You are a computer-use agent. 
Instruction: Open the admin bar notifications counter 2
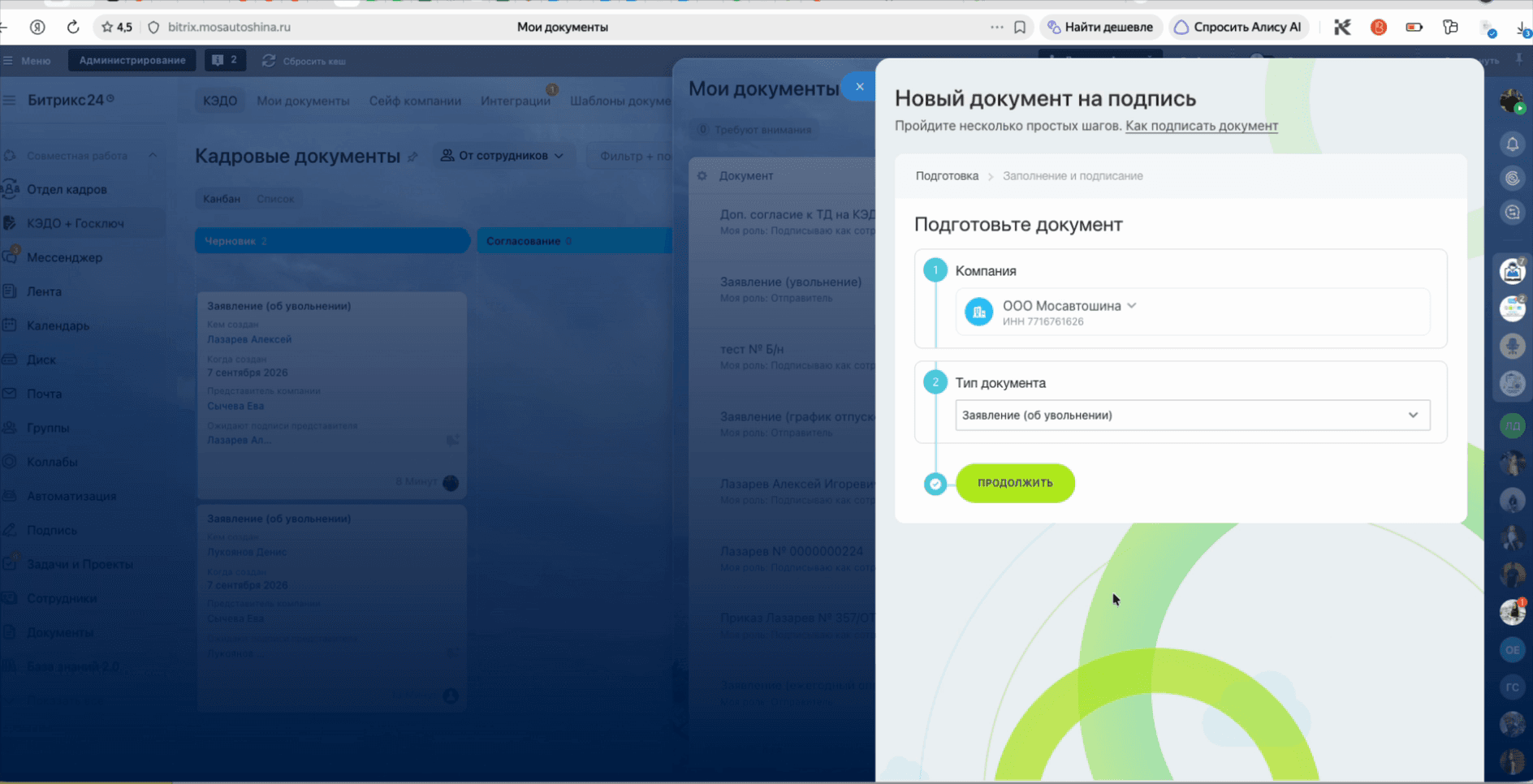tap(225, 60)
